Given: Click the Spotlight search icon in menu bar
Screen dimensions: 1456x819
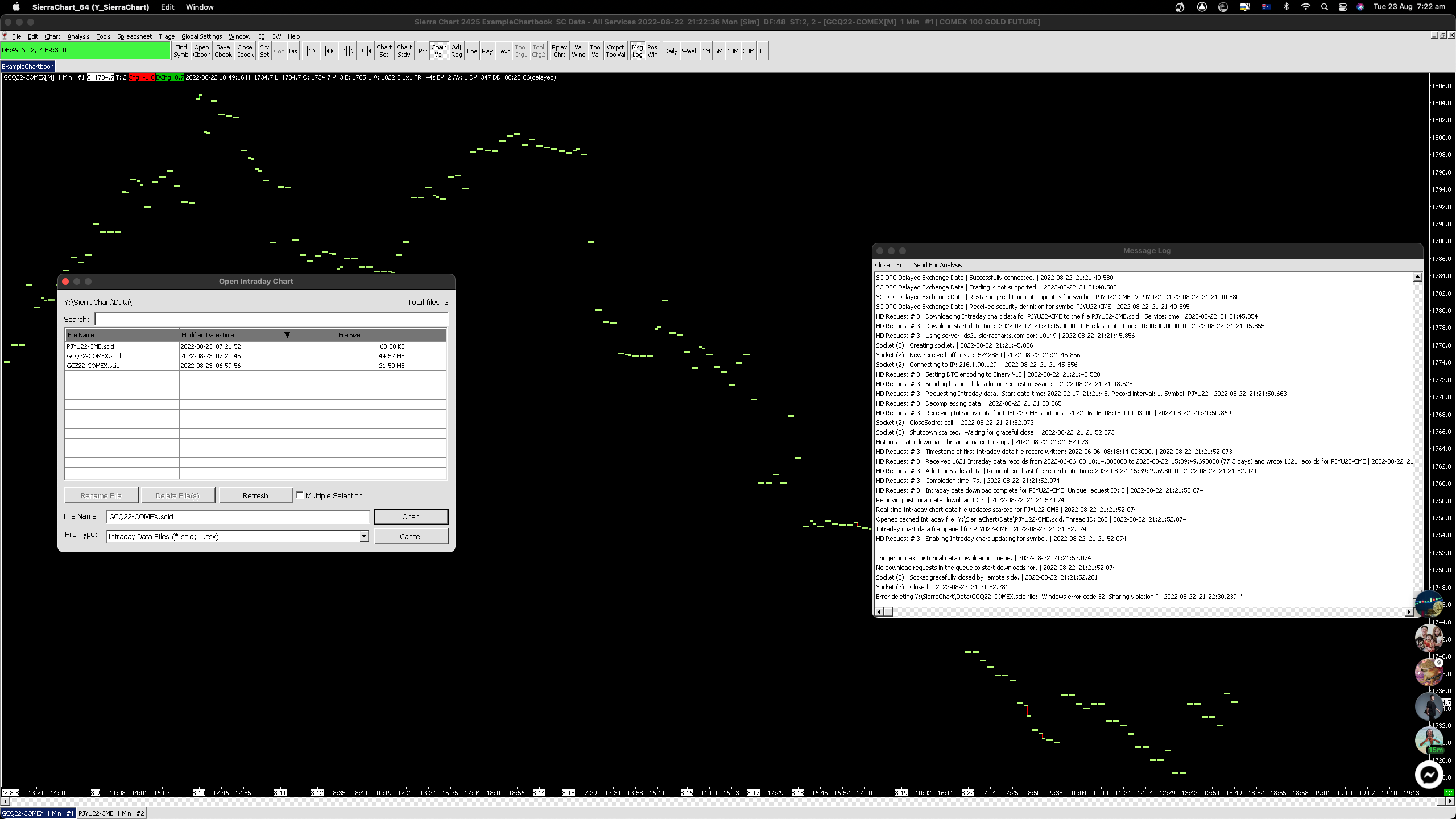Looking at the screenshot, I should click(x=1324, y=7).
